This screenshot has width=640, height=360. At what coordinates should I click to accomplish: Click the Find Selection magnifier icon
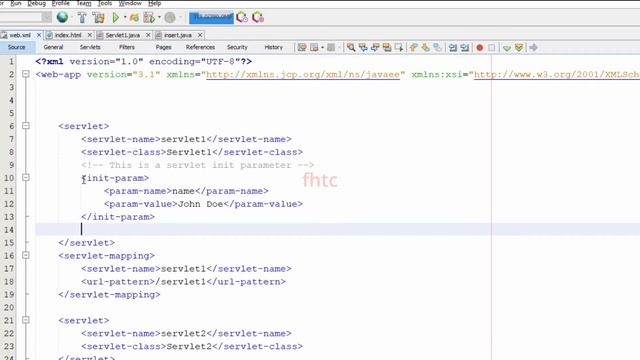[x=351, y=48]
